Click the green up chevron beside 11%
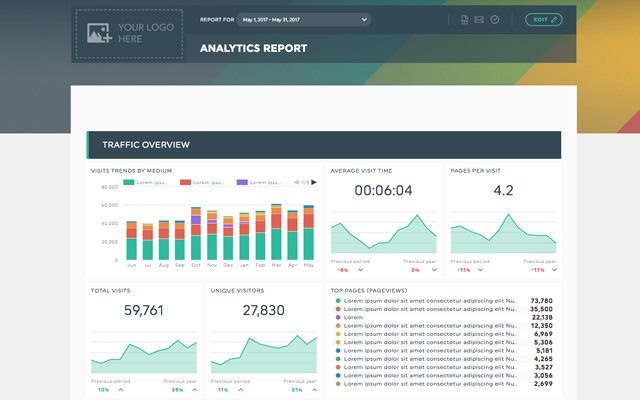This screenshot has width=640, height=400. pos(241,390)
